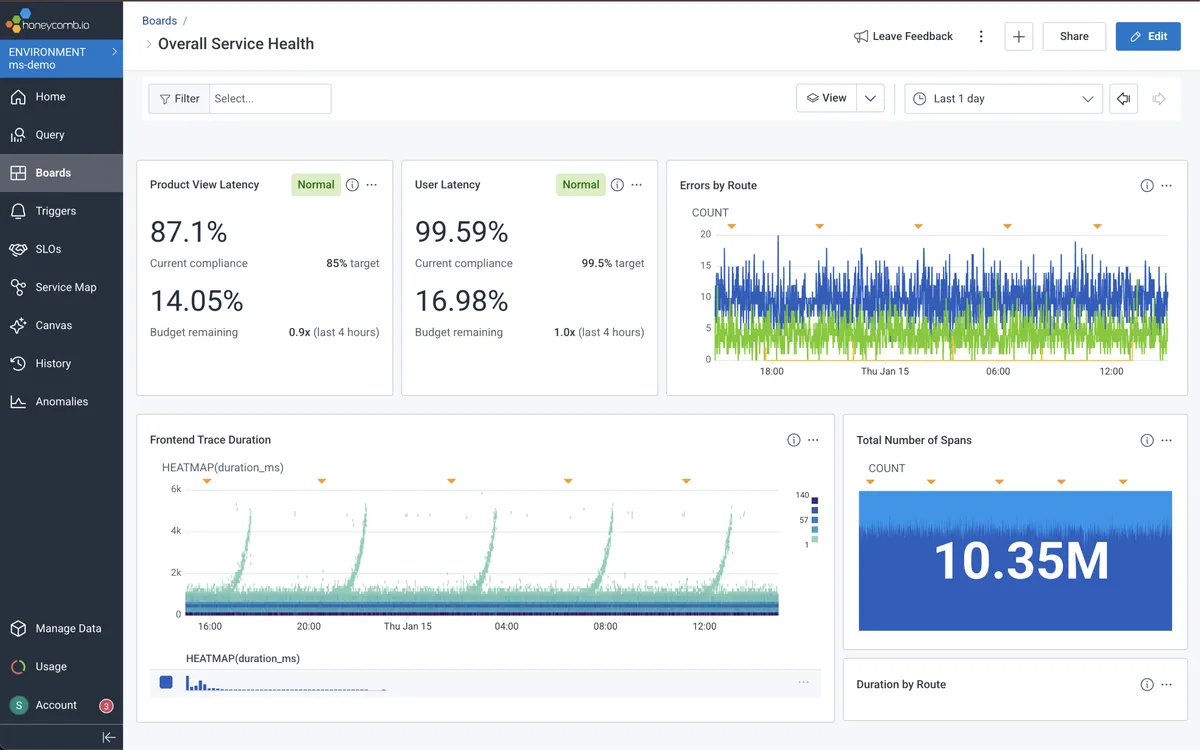
Task: Click the blue heatmap legend swatch
Action: 166,683
